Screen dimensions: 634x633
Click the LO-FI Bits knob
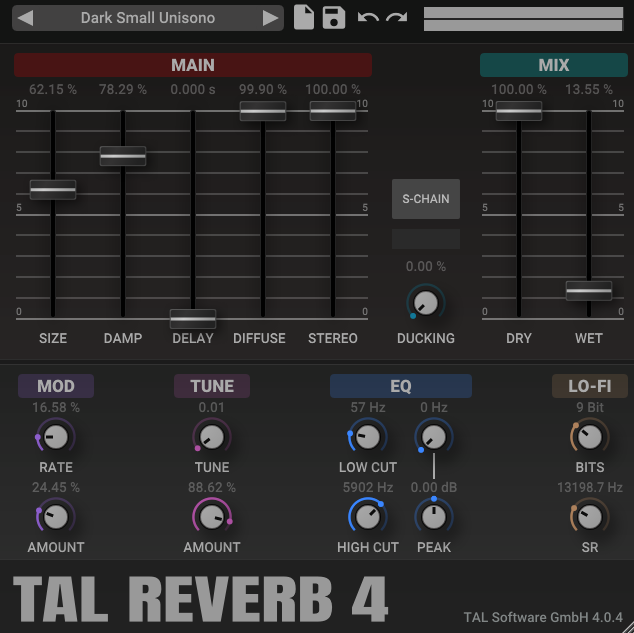(590, 436)
